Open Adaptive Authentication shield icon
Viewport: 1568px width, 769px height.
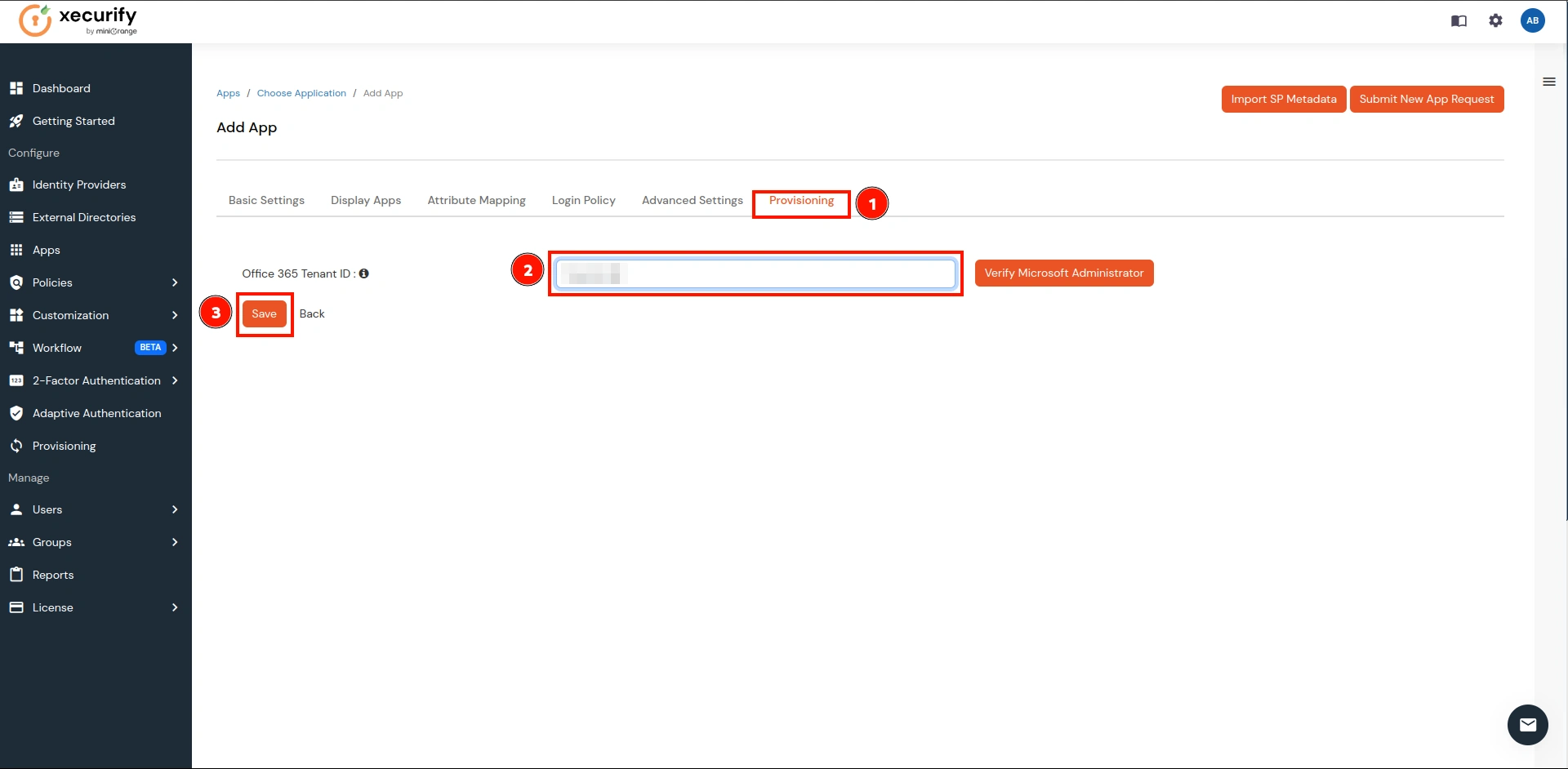pos(16,413)
